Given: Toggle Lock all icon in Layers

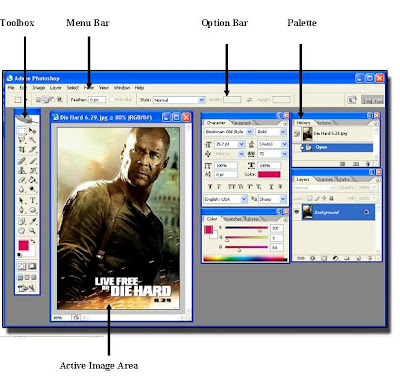Looking at the screenshot, I should 331,198.
